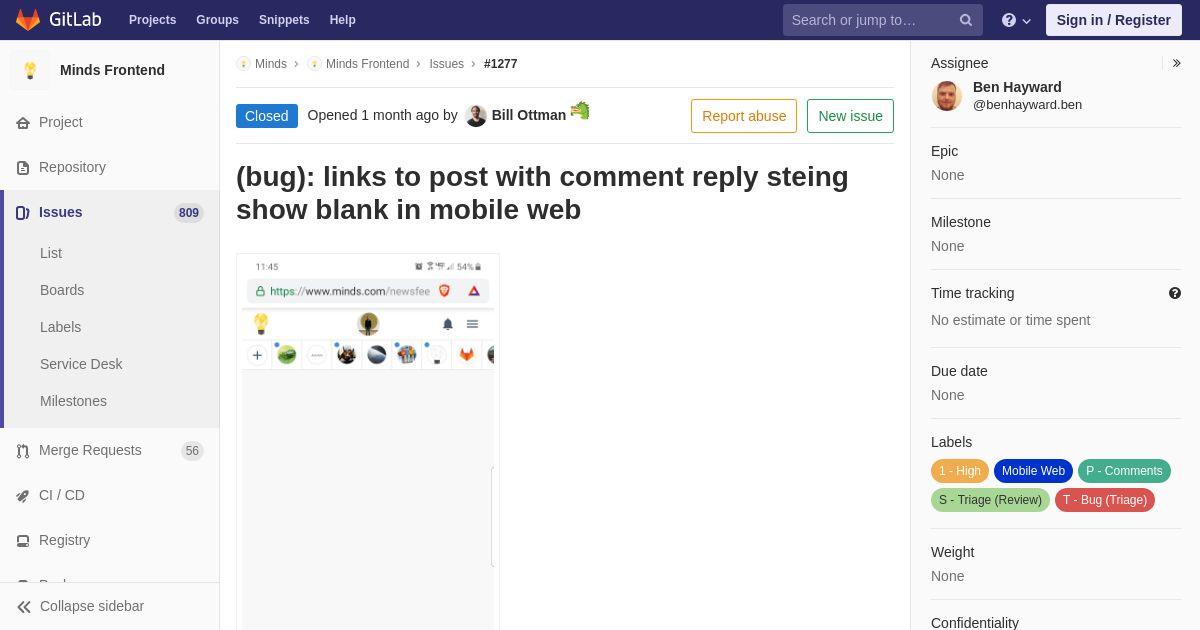The image size is (1200, 630).
Task: Select the '1 - High' label
Action: click(x=960, y=471)
